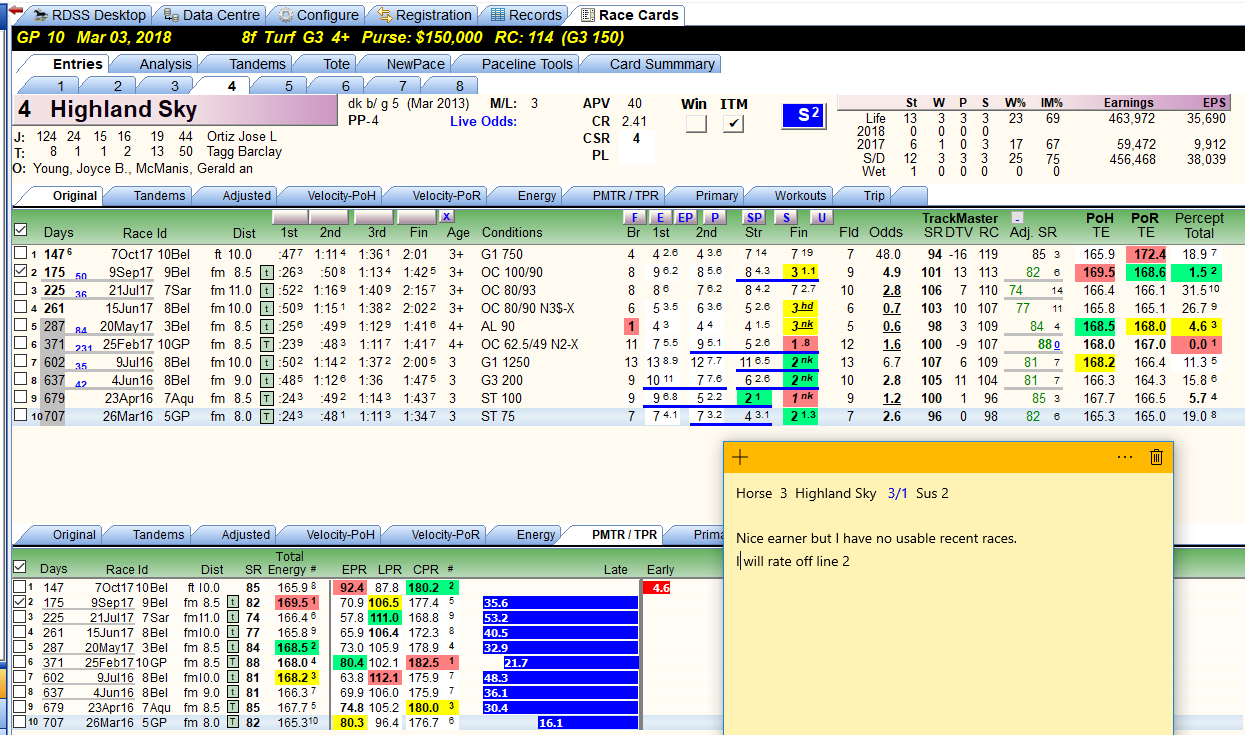
Task: Click the small X button above Age
Action: (x=446, y=217)
